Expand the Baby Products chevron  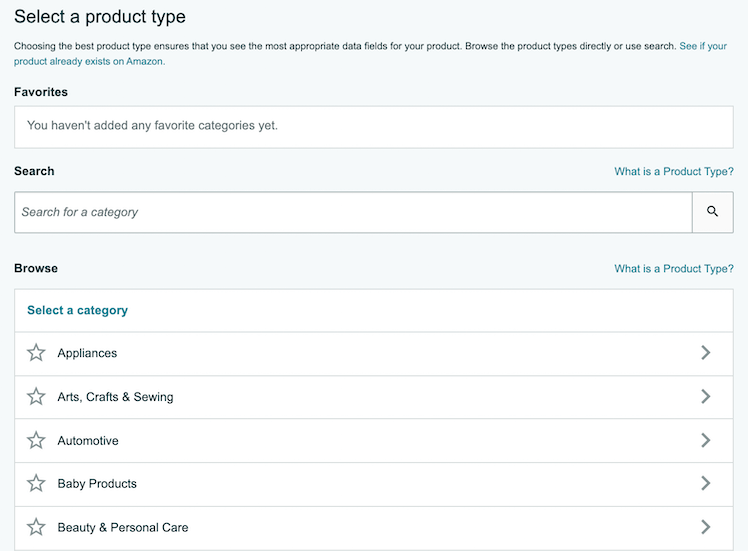(705, 484)
